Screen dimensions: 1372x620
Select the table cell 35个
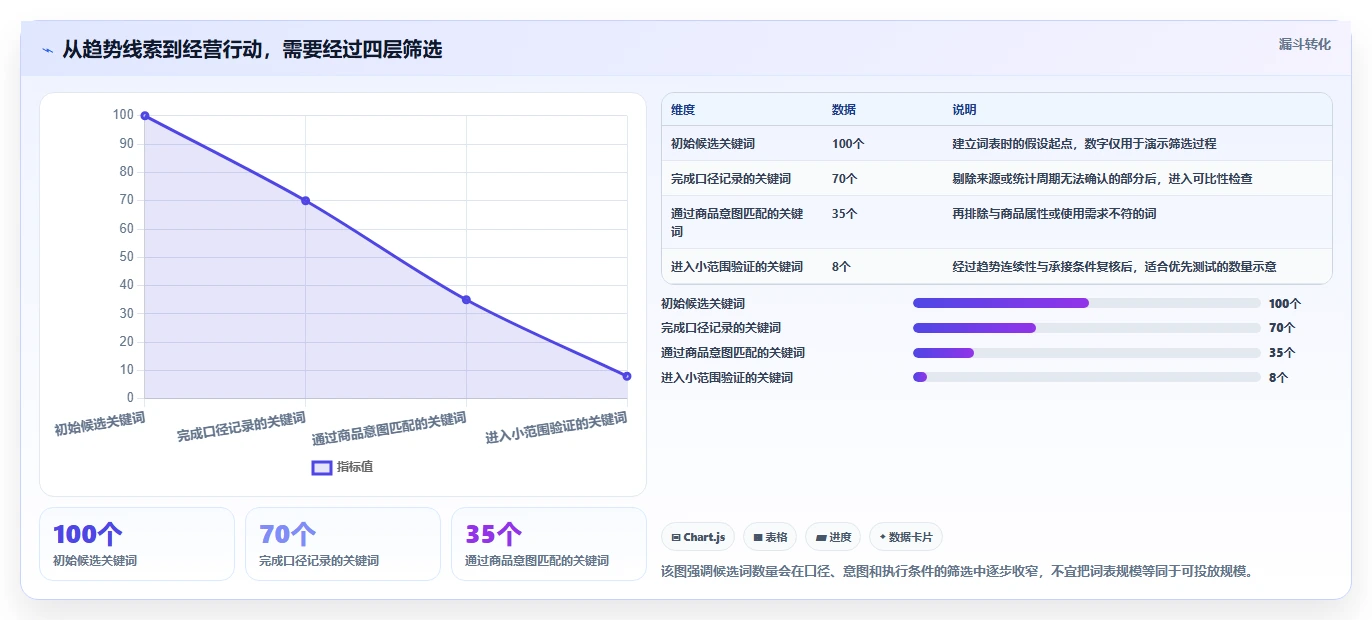(x=845, y=214)
